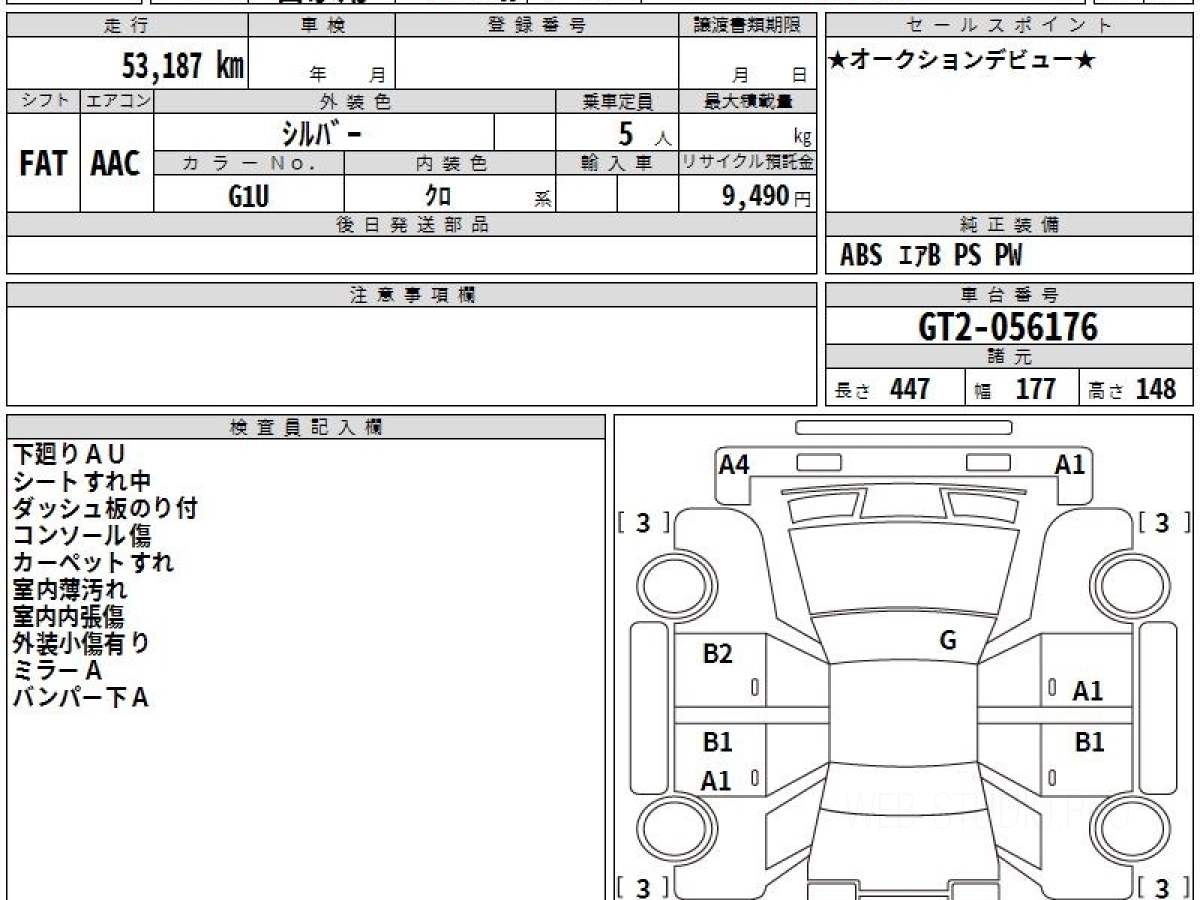
Task: Click the 内装色 header cell
Action: click(450, 163)
